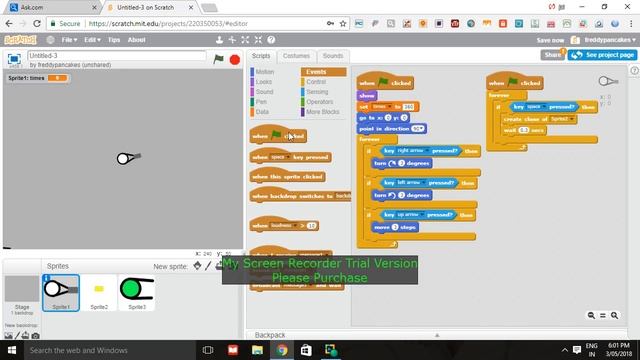
Task: Stop the project with the red button
Action: click(235, 60)
